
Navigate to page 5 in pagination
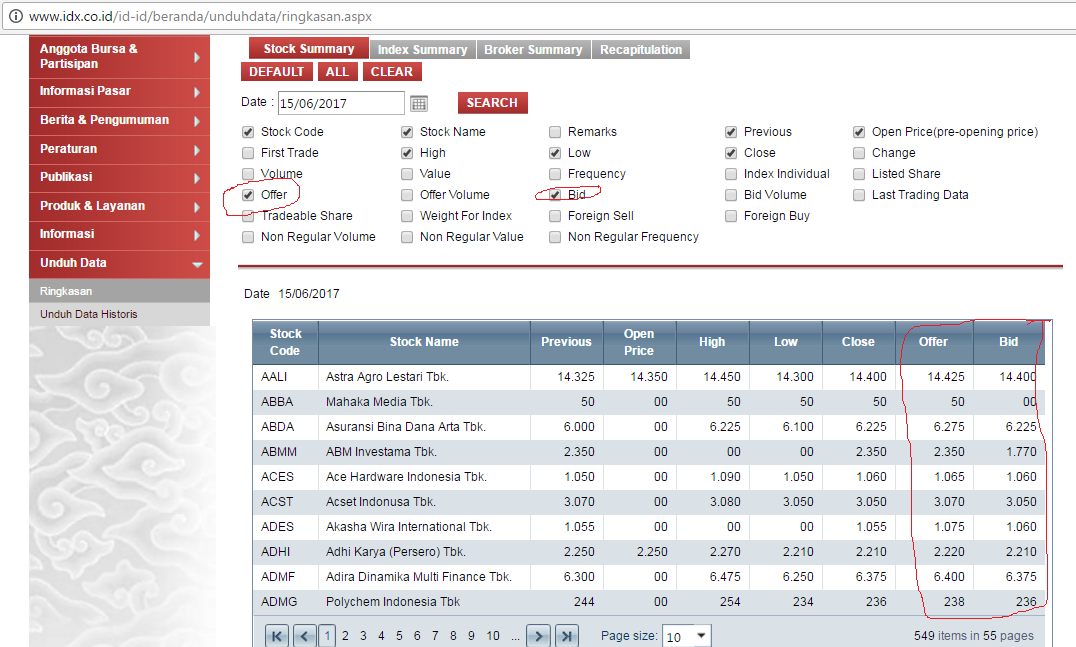pos(400,635)
